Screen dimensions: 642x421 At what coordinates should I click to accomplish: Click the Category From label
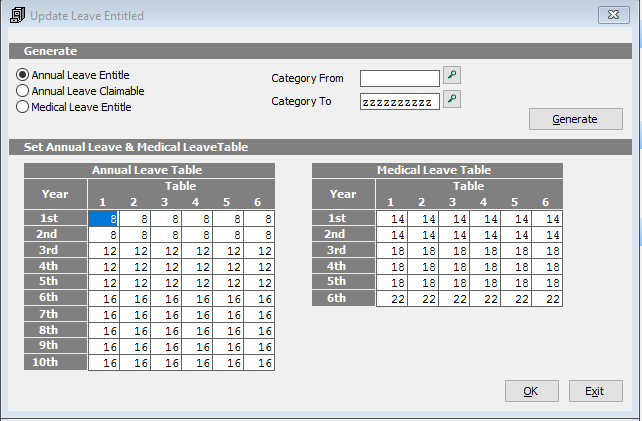[307, 78]
